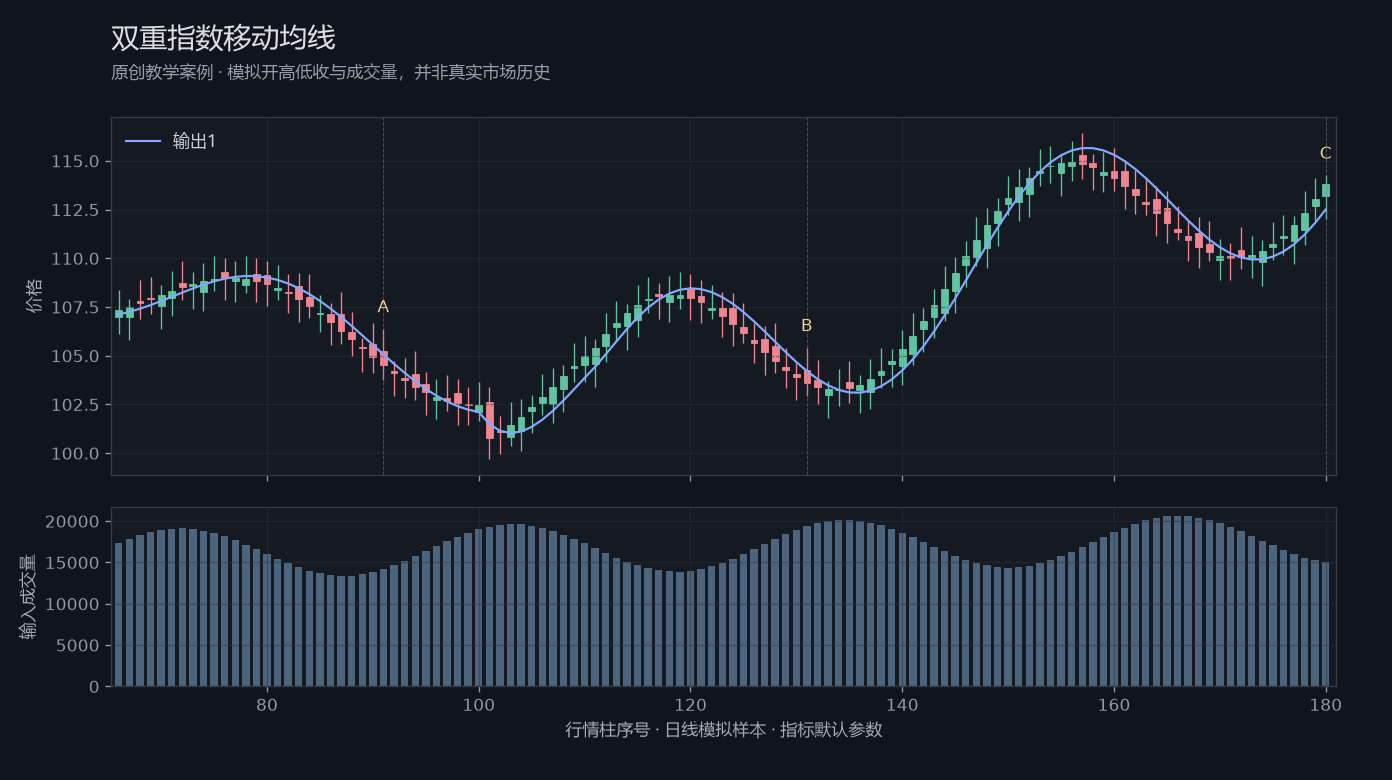Click the 输出1 legend label
Image resolution: width=1392 pixels, height=780 pixels.
(194, 142)
